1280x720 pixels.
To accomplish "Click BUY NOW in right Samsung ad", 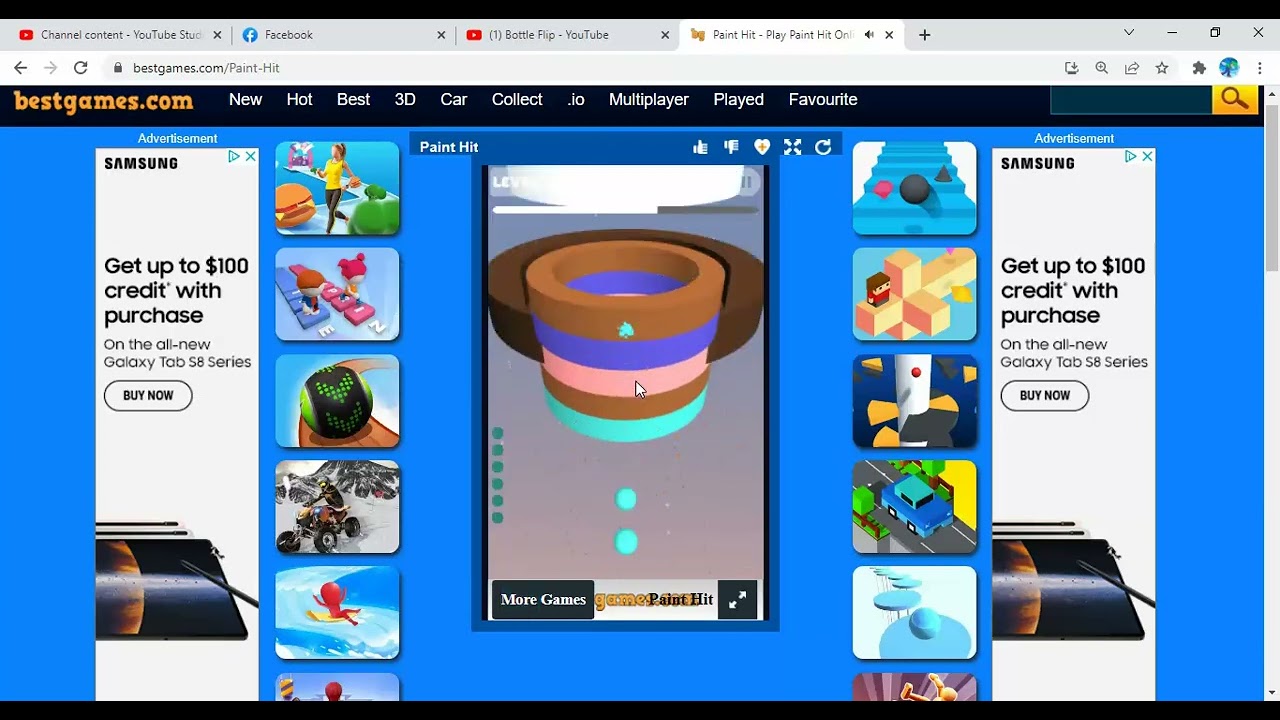I will (1045, 395).
